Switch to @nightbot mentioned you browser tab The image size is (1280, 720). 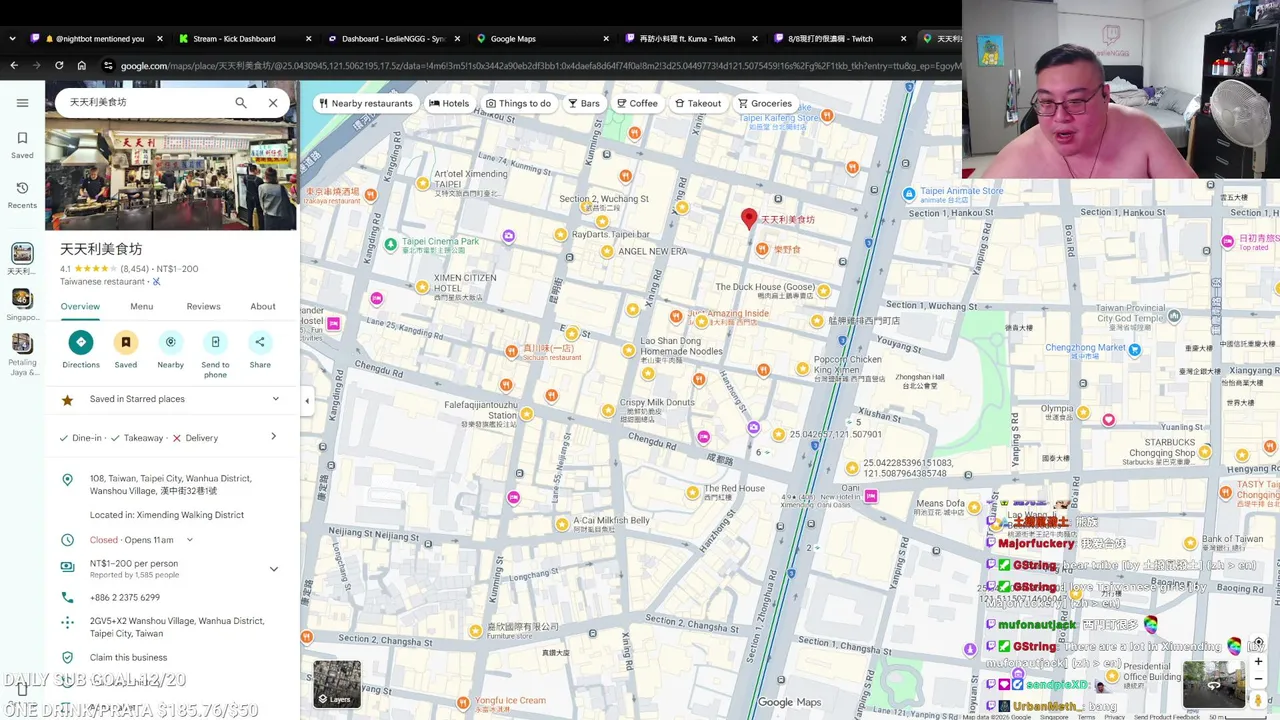coord(96,39)
